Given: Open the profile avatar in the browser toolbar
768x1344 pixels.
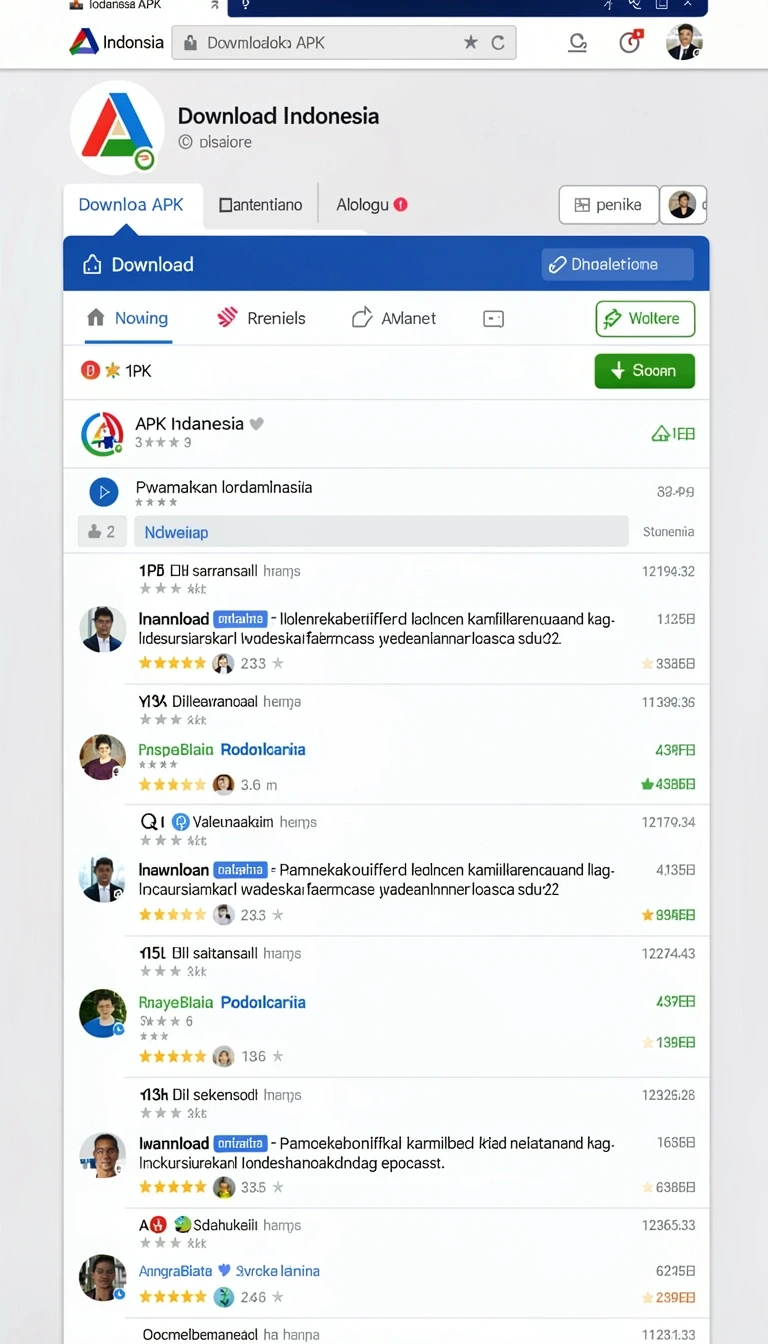Looking at the screenshot, I should tap(684, 42).
